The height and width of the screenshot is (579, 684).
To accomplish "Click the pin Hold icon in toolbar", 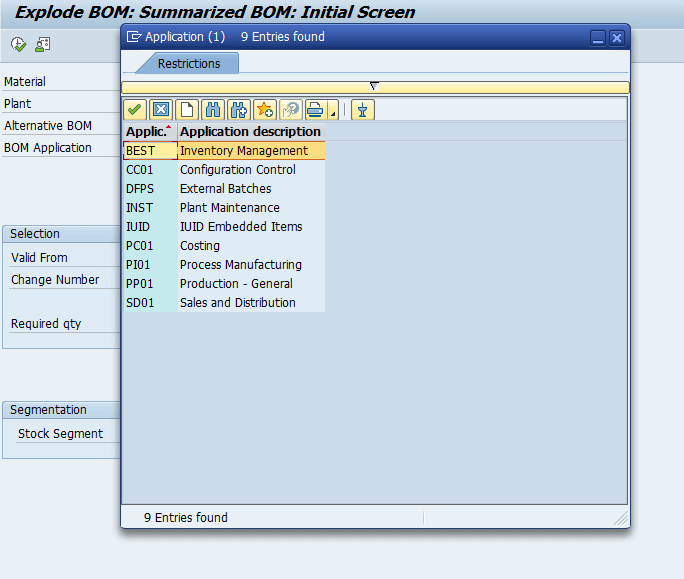I will click(363, 110).
